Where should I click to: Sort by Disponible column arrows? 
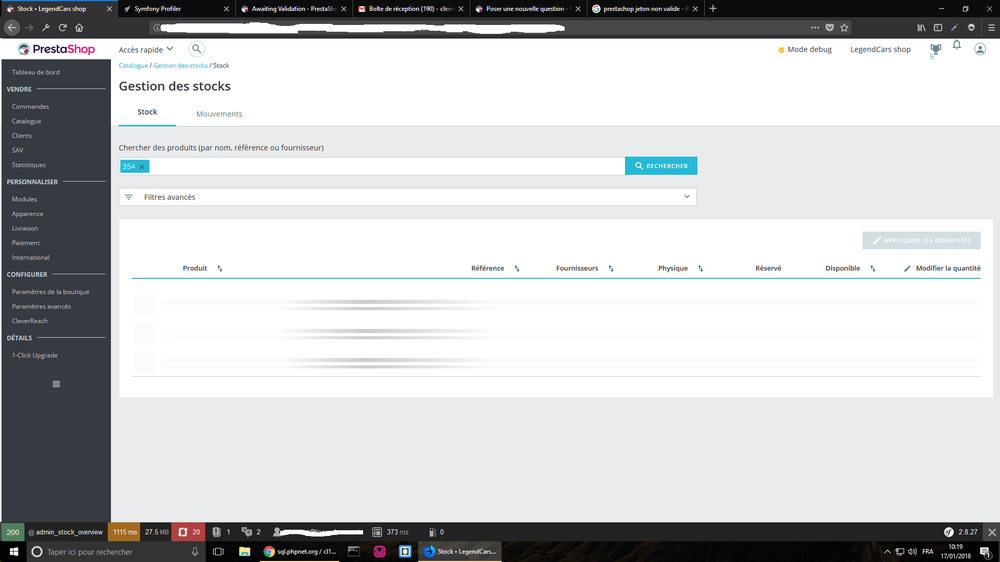[x=873, y=269]
